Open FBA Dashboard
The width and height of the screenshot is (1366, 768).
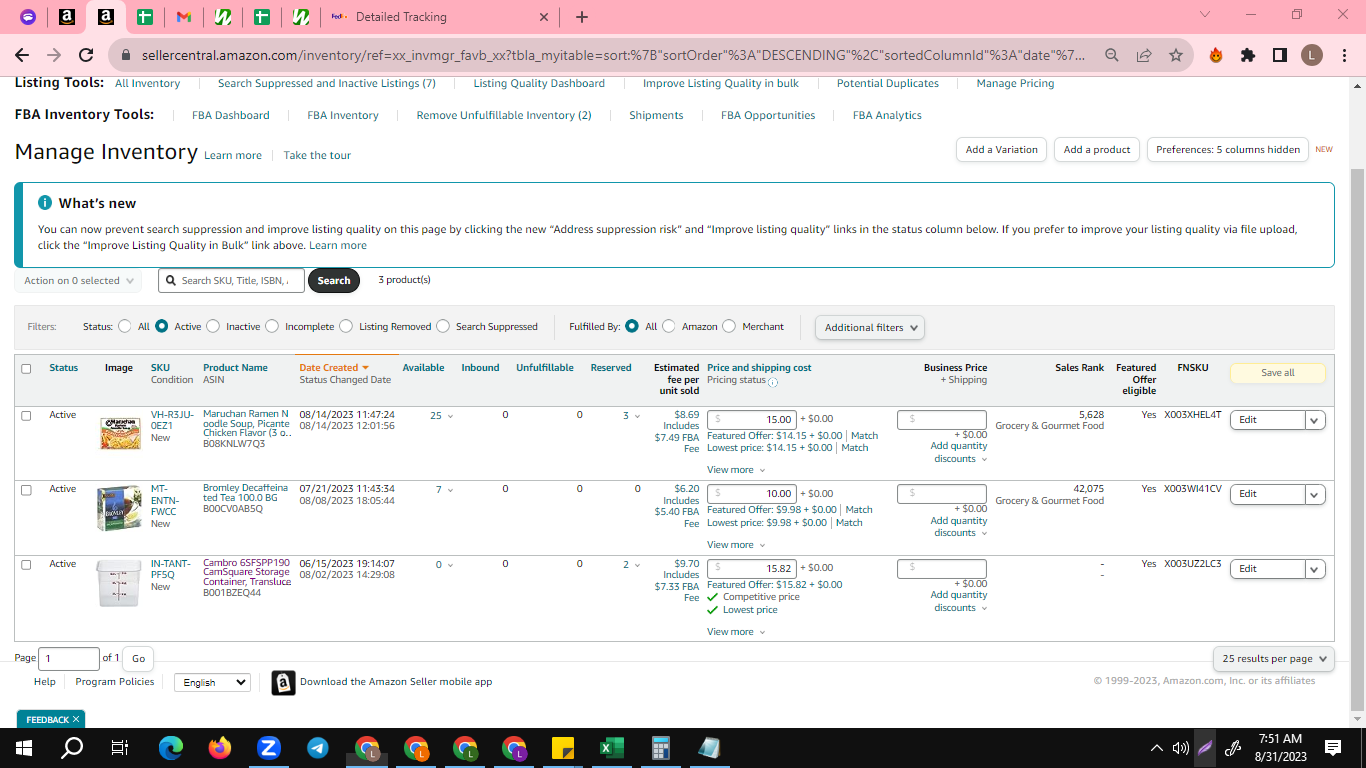tap(231, 115)
